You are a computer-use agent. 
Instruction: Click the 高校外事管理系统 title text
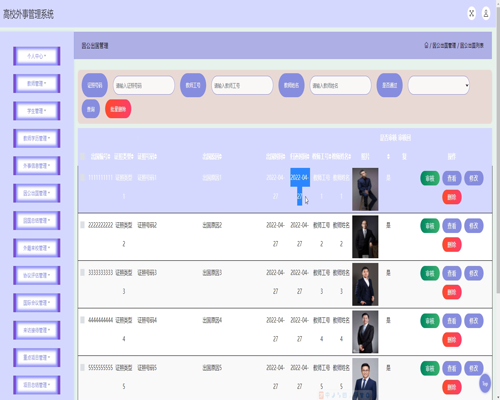click(x=28, y=14)
